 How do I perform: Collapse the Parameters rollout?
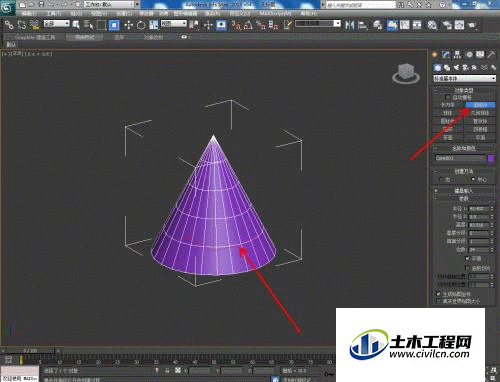(464, 198)
